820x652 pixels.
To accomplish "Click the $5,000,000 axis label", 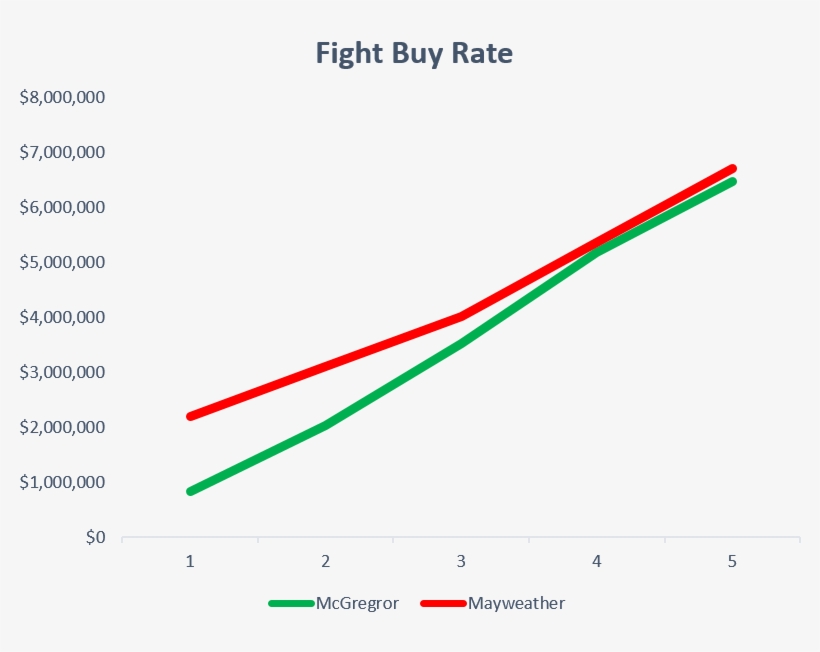I will pyautogui.click(x=62, y=263).
